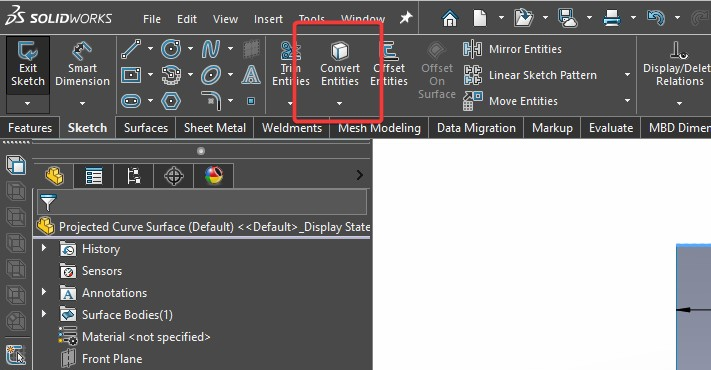Select the Circle sketch tool
The height and width of the screenshot is (370, 711).
[171, 49]
